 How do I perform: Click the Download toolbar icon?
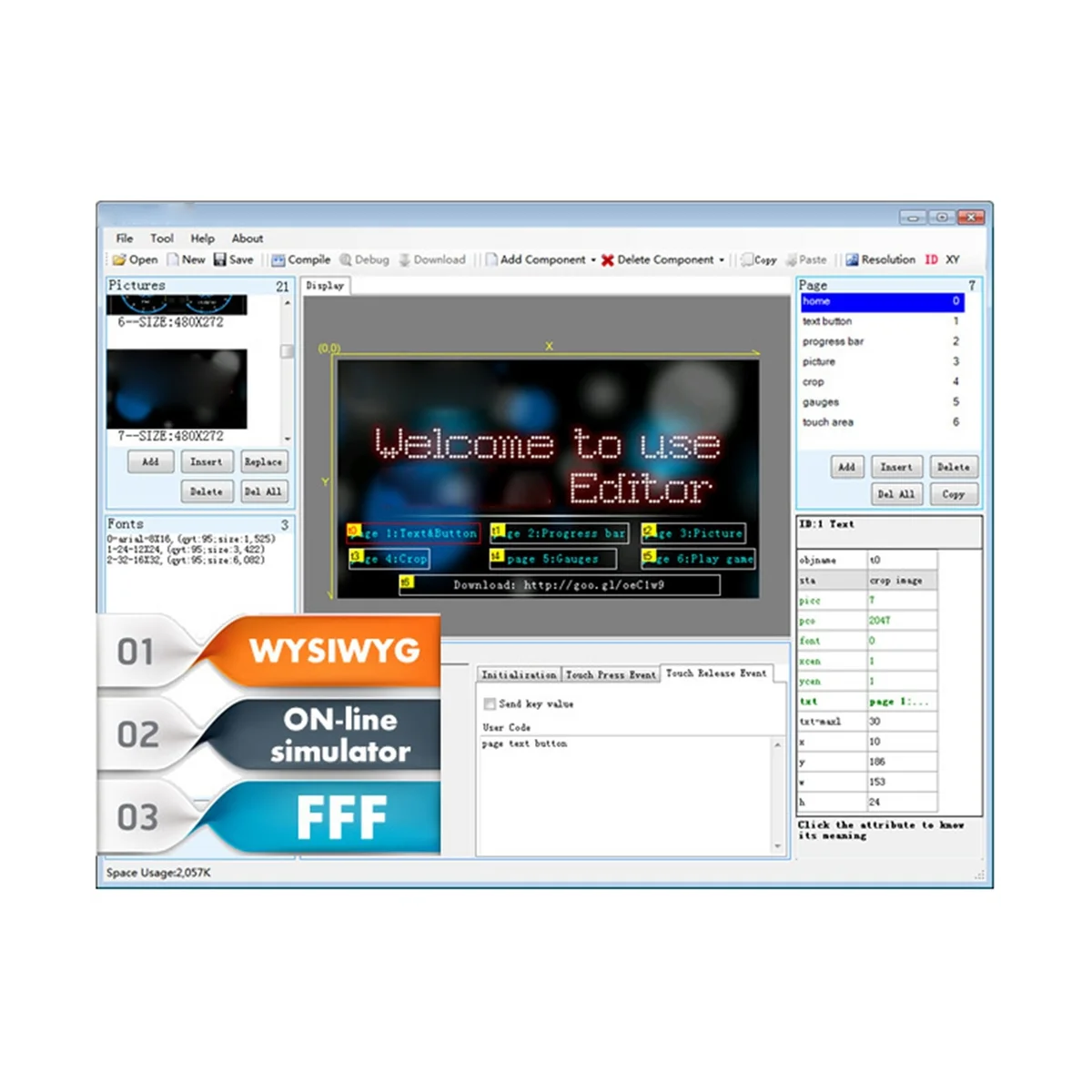click(x=432, y=259)
